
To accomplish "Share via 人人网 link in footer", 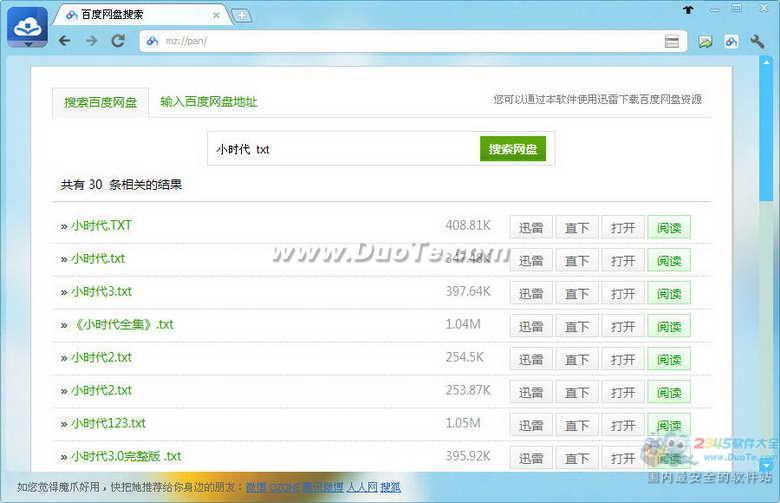I will pos(362,487).
